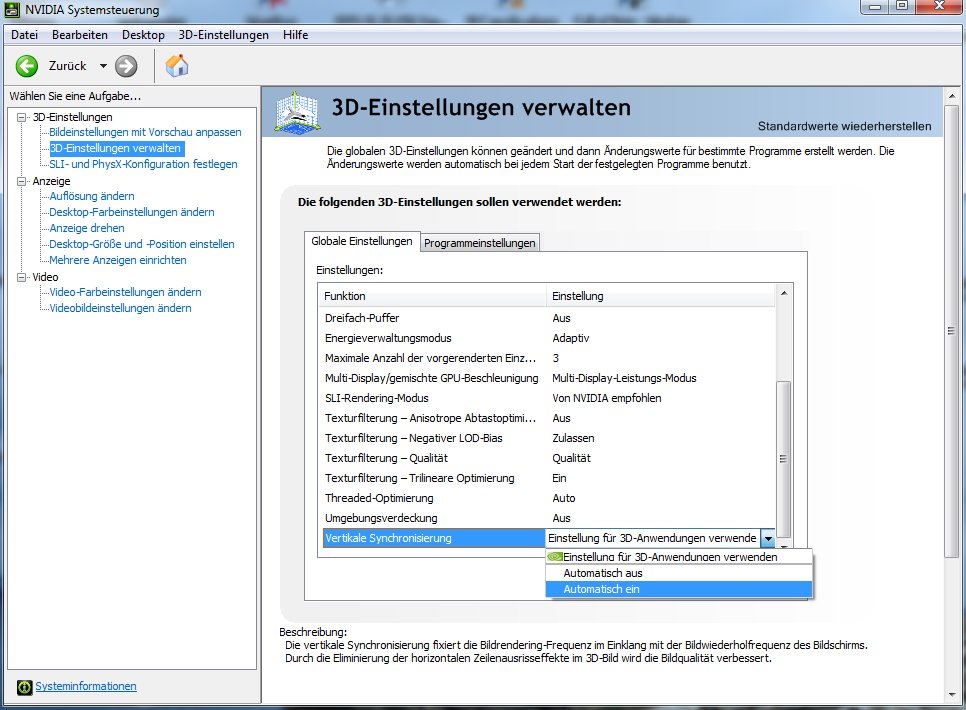
Task: Click the NVIDIA Systemsteuerung title bar icon
Action: pyautogui.click(x=12, y=10)
